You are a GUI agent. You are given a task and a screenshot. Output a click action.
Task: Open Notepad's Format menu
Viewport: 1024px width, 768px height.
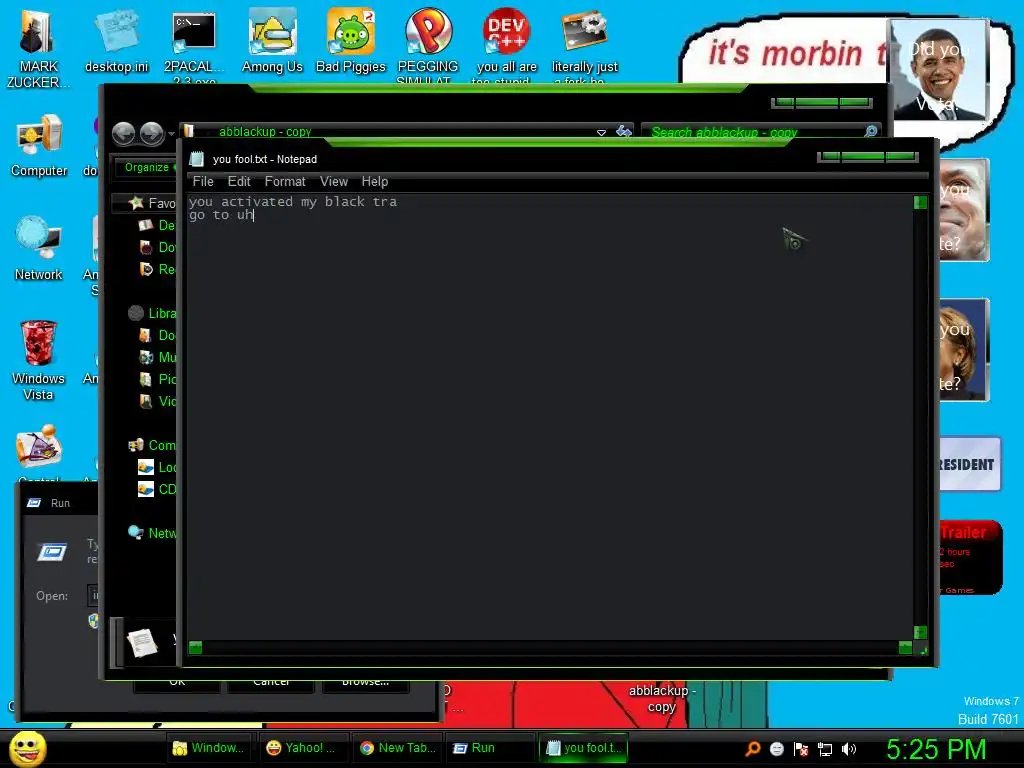(x=285, y=182)
